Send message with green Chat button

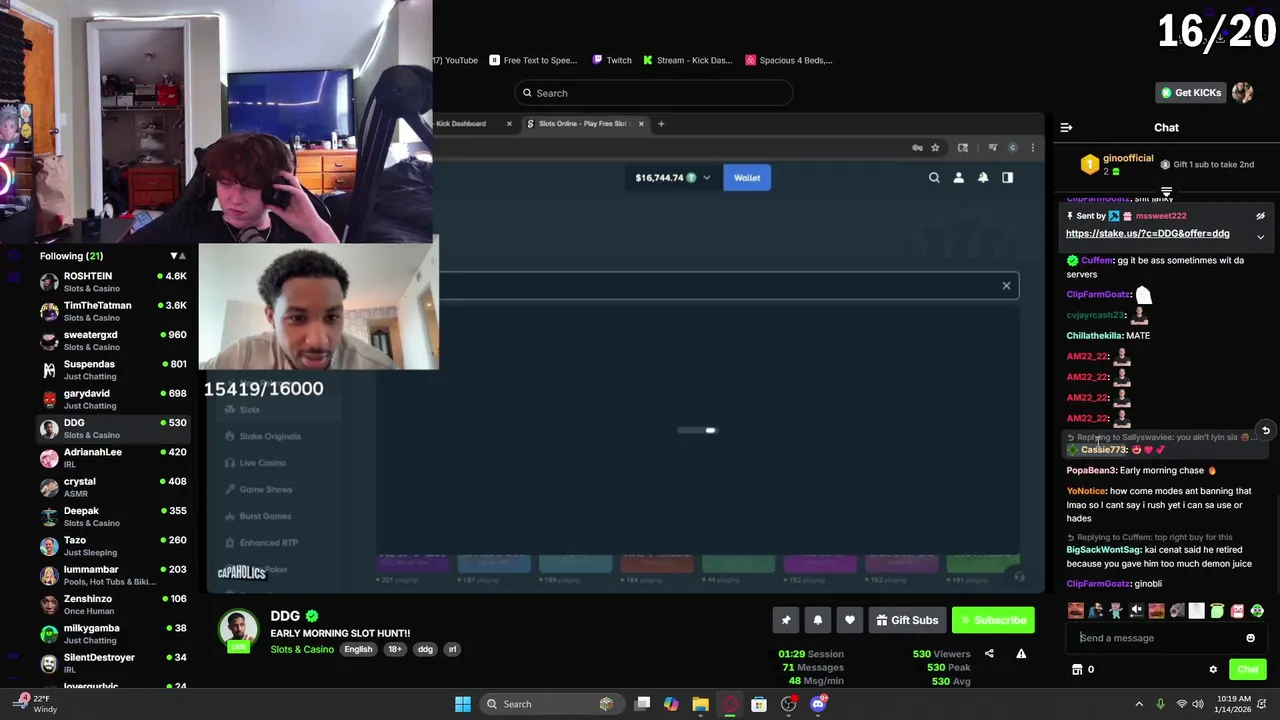1247,670
